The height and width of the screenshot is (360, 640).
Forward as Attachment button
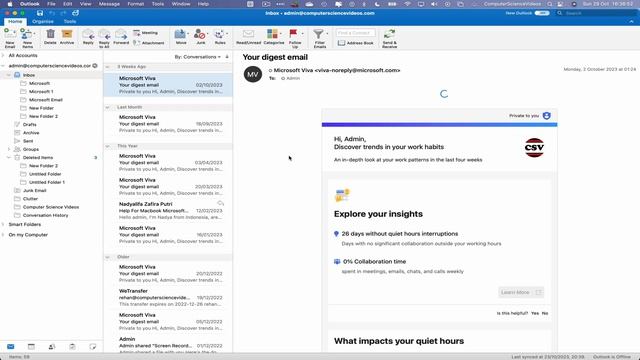click(149, 42)
